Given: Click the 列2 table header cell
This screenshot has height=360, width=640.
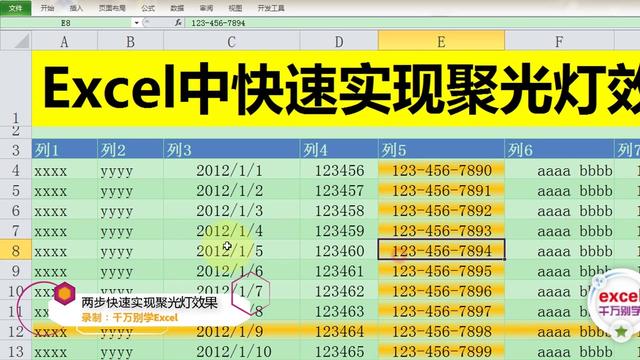Looking at the screenshot, I should click(130, 149).
